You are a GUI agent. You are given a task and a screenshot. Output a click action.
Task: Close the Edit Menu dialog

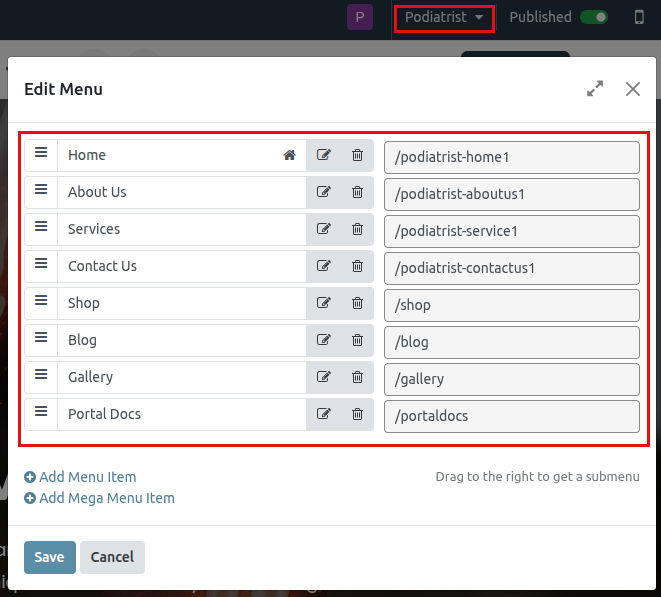(x=632, y=89)
